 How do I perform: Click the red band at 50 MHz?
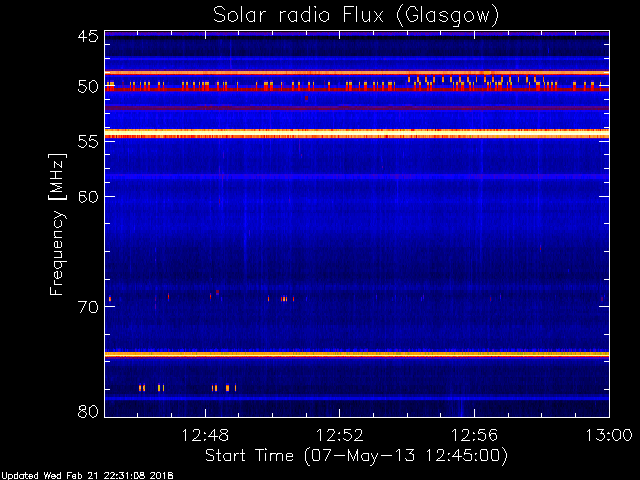[357, 89]
